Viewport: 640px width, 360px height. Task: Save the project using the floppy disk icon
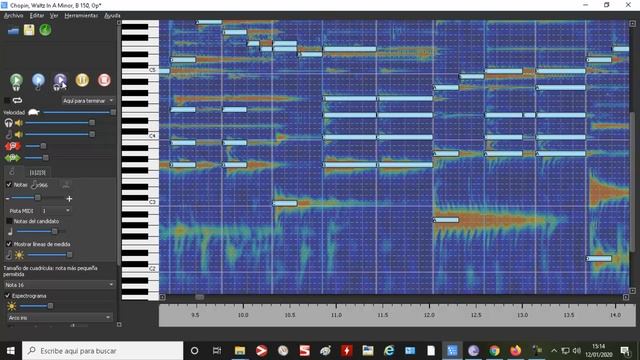pyautogui.click(x=29, y=30)
